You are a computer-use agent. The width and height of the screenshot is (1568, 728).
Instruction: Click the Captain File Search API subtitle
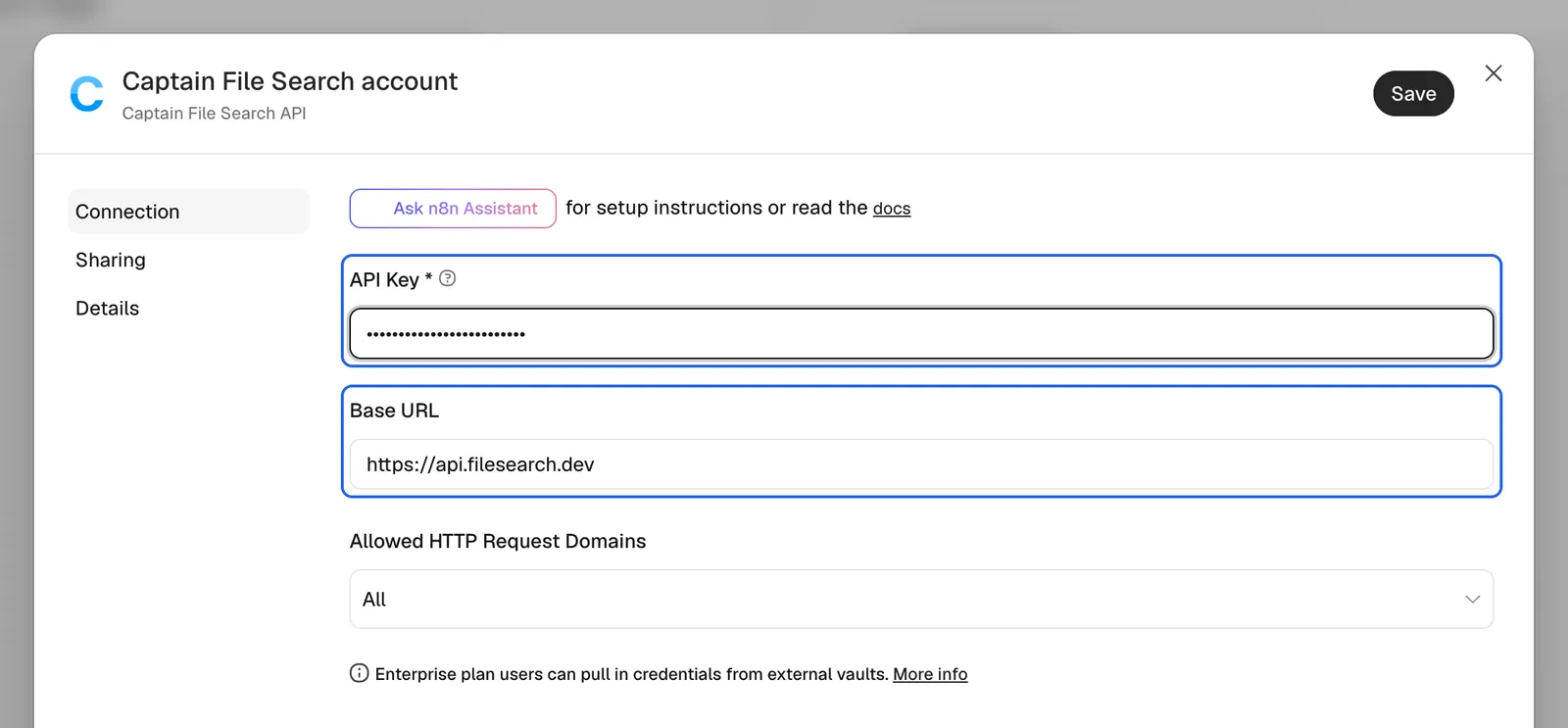(215, 114)
